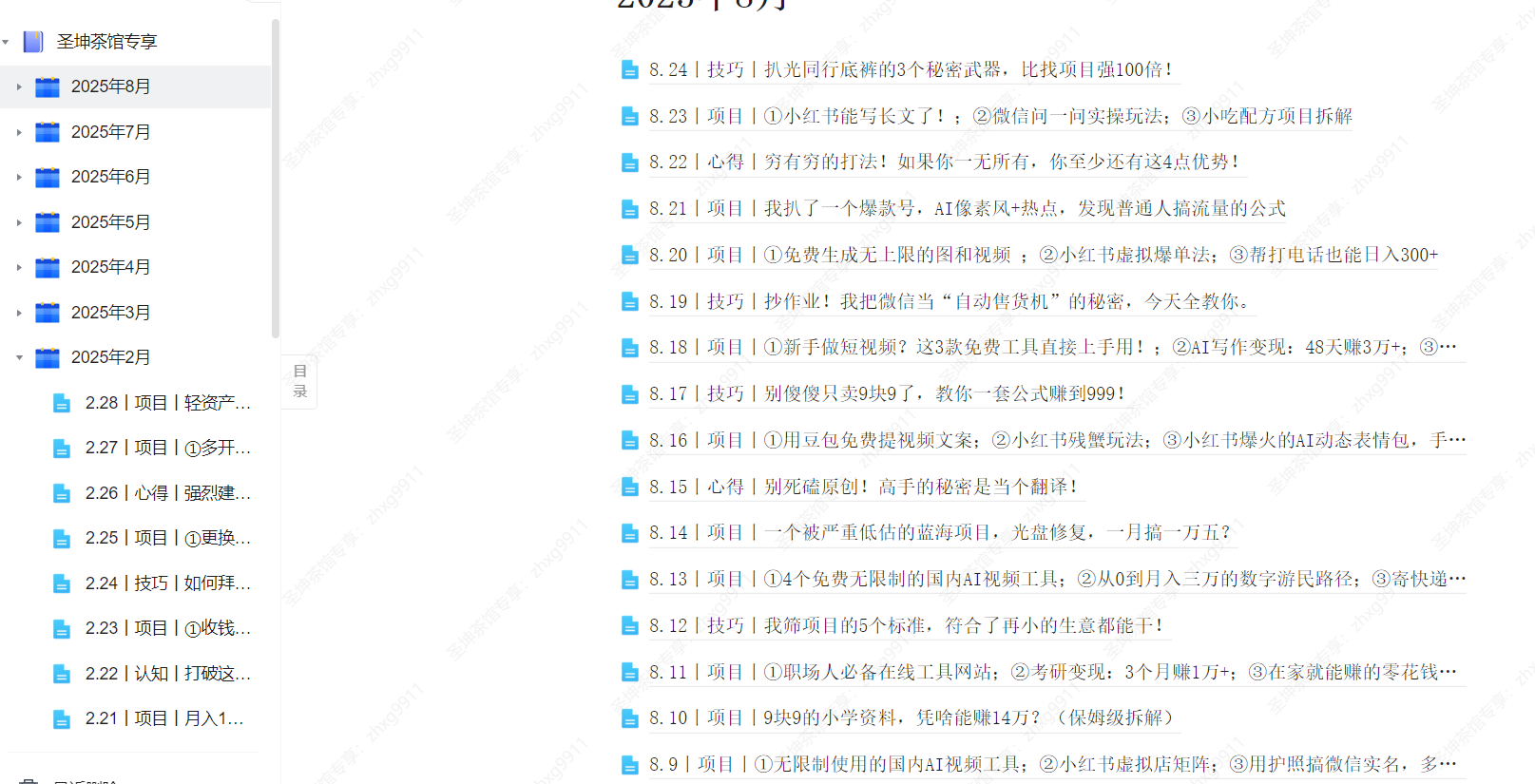Click document icon of 8.22 article
Viewport: 1535px width, 784px height.
tap(629, 163)
